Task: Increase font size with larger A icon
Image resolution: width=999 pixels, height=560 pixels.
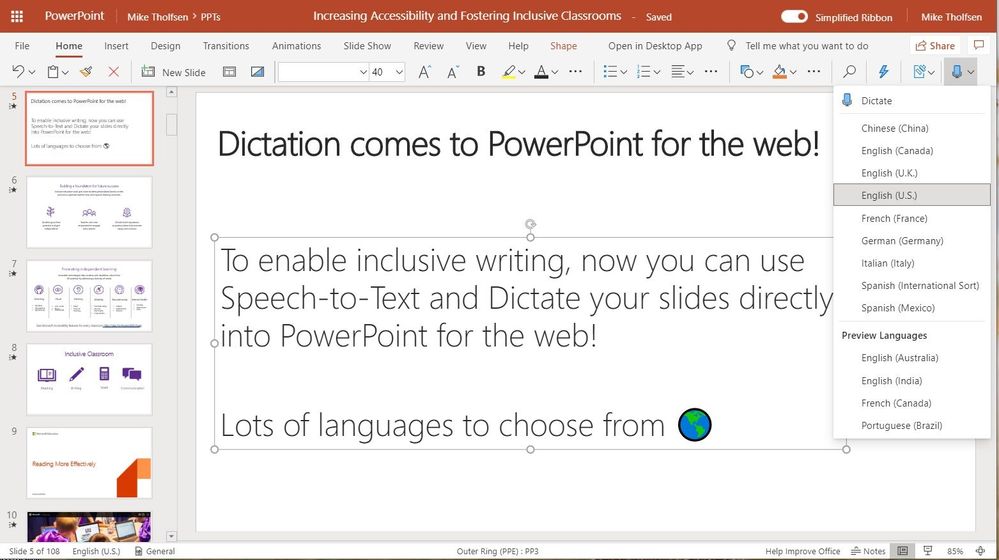Action: pyautogui.click(x=424, y=72)
